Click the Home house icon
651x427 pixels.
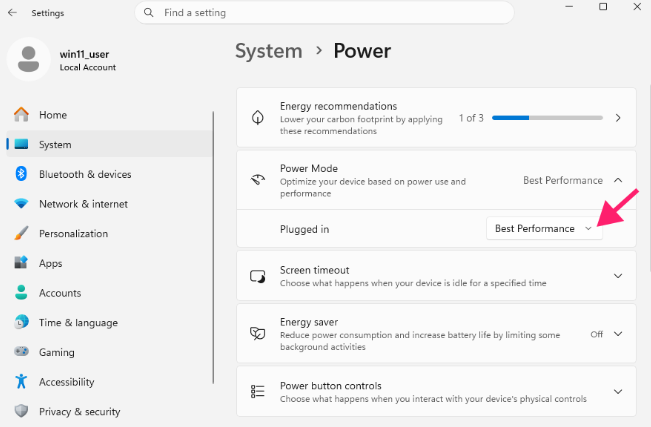tap(21, 115)
